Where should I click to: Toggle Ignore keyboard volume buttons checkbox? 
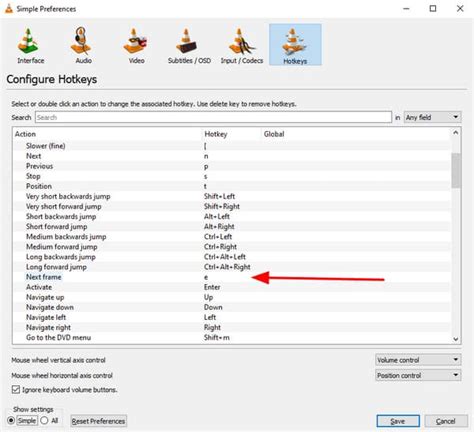(16, 389)
